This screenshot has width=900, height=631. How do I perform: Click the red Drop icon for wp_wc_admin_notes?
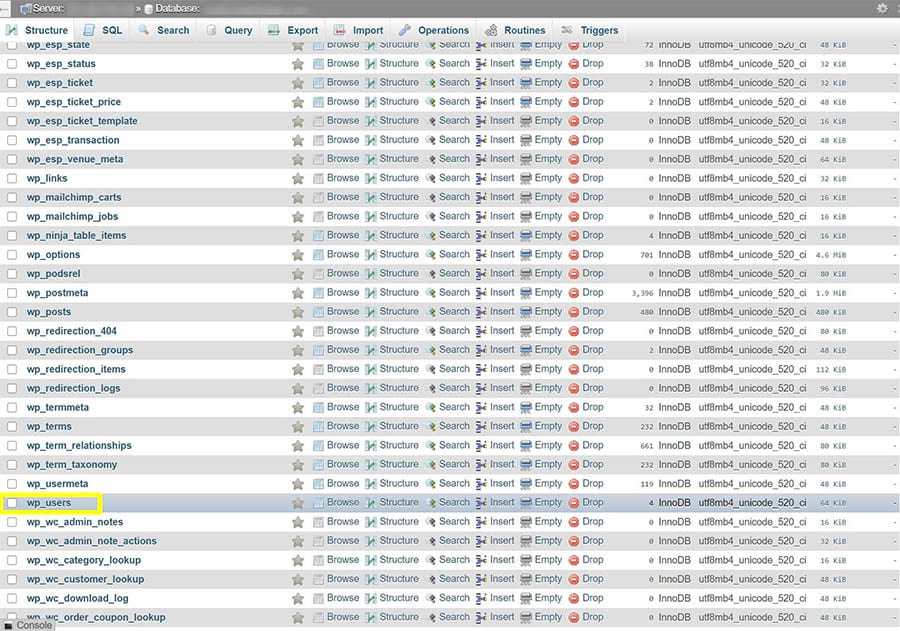573,522
